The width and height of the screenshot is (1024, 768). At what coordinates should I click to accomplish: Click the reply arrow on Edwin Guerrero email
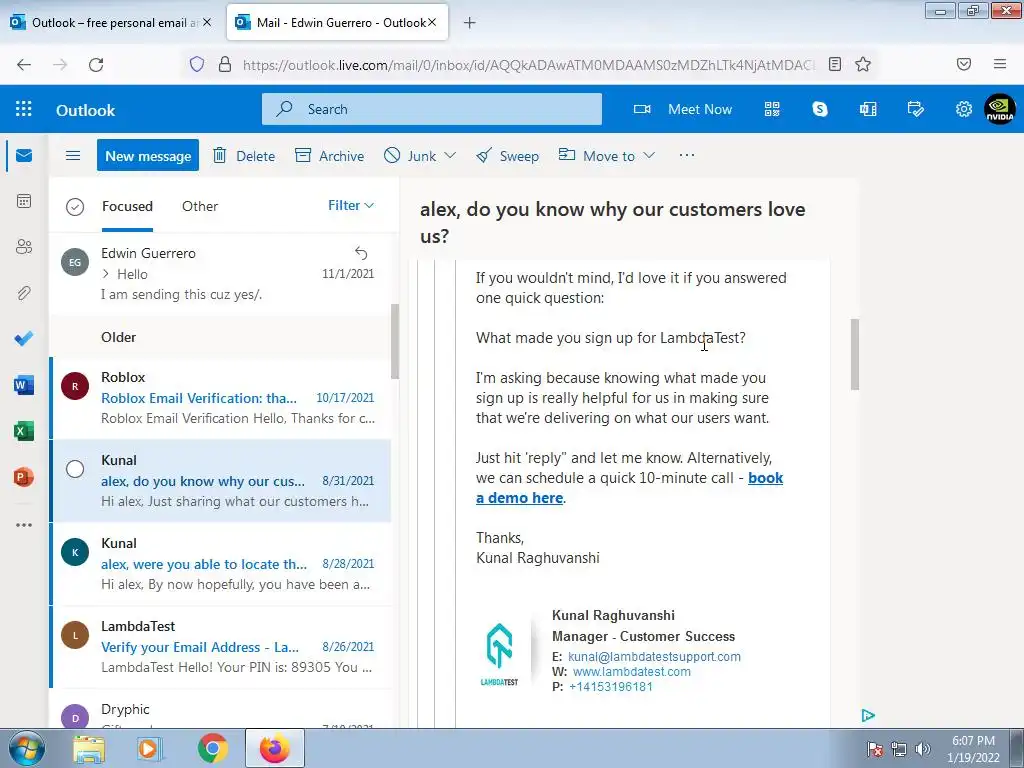(x=361, y=253)
